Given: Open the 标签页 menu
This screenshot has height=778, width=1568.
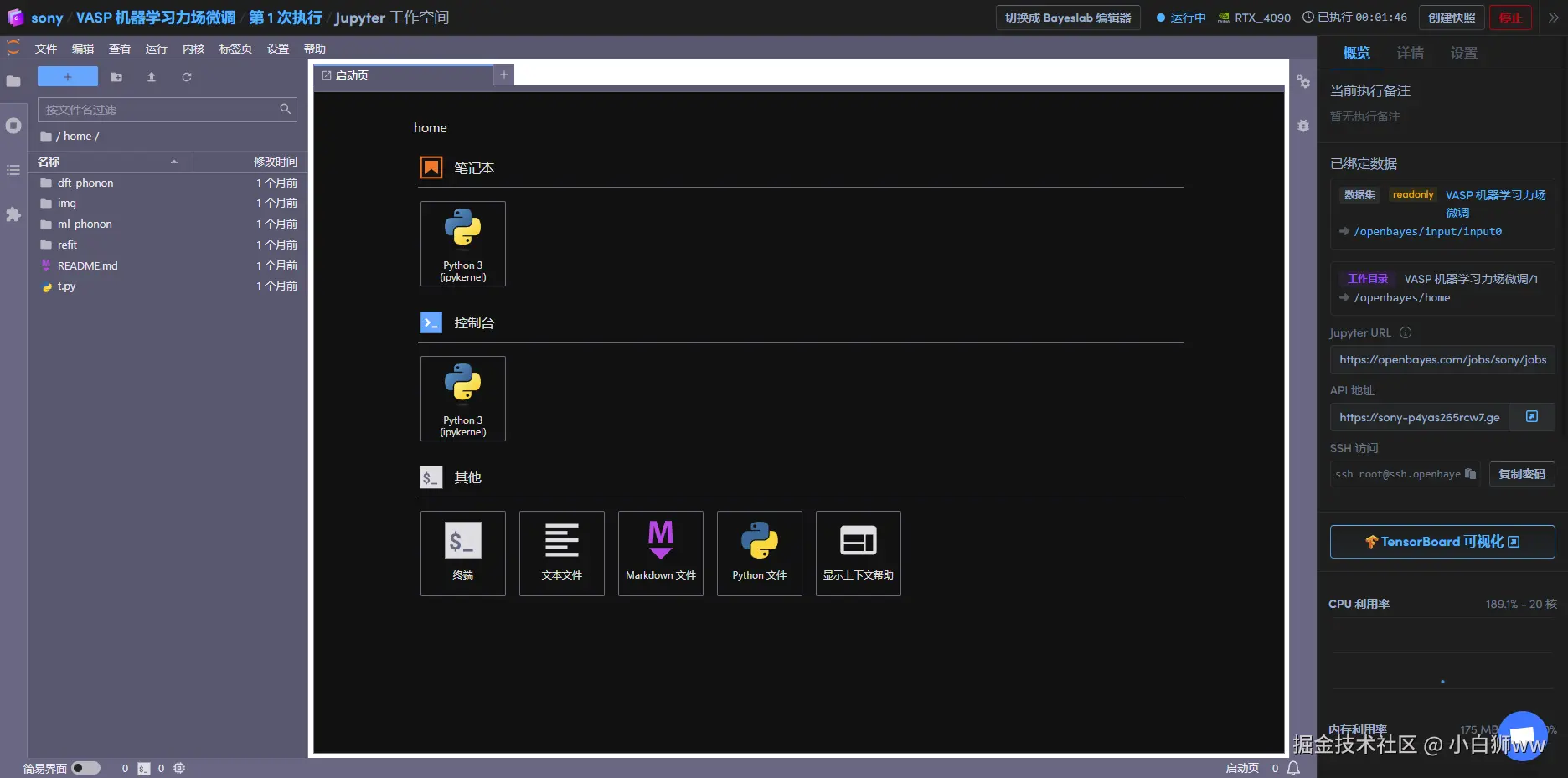Looking at the screenshot, I should (235, 49).
